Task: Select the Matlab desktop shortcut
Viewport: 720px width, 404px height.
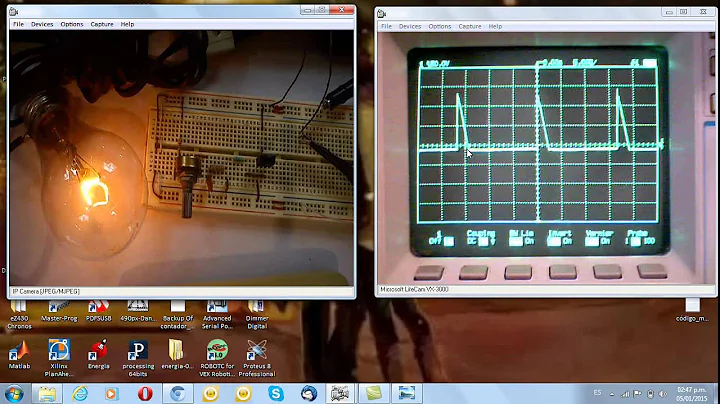Action: tap(19, 354)
